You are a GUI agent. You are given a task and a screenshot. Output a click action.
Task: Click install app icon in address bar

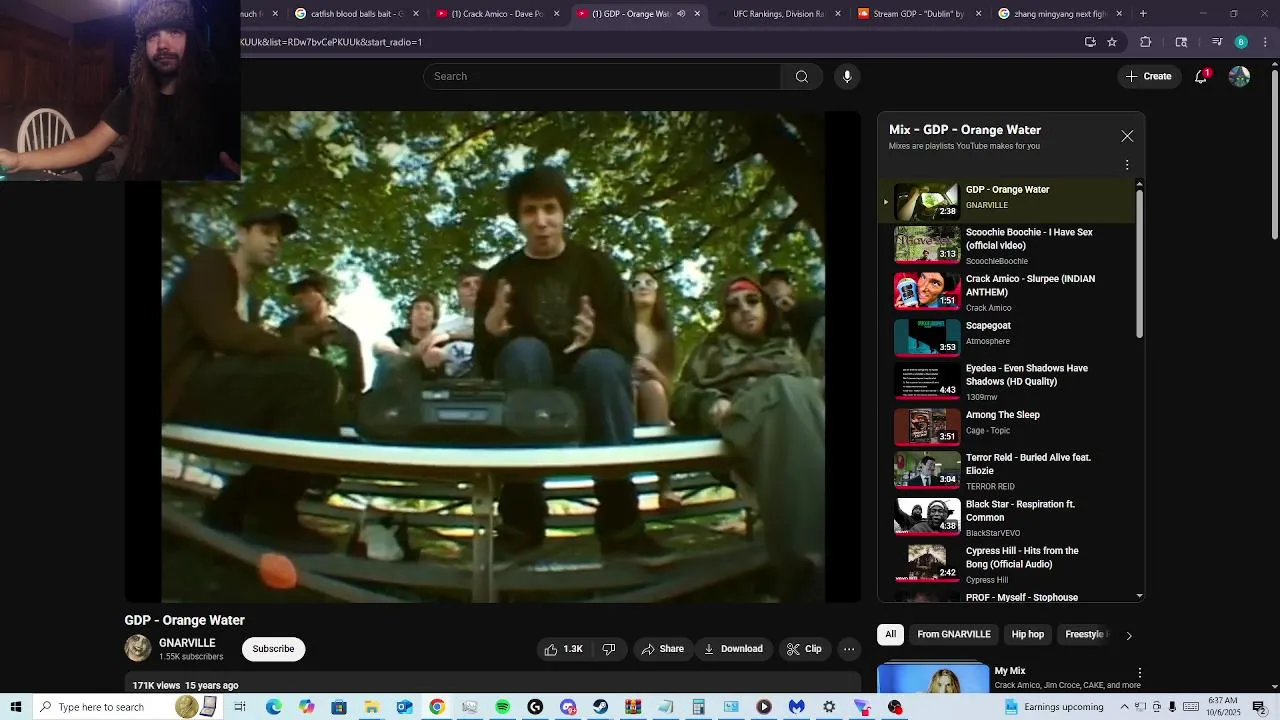tap(1090, 42)
